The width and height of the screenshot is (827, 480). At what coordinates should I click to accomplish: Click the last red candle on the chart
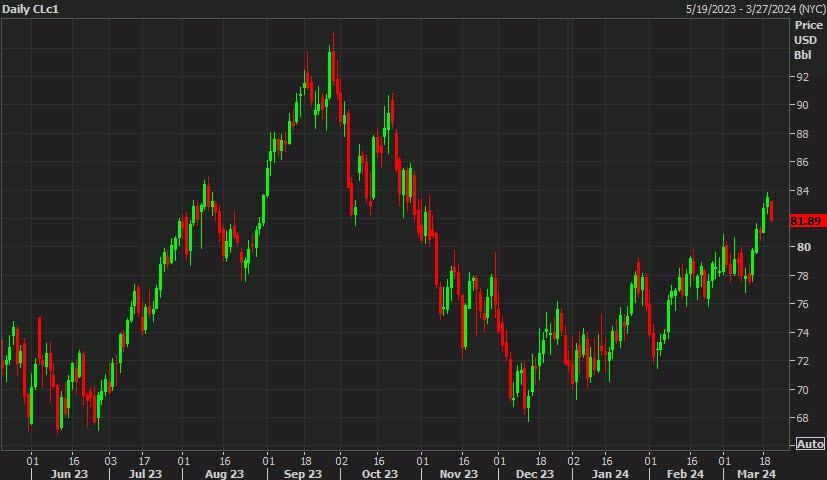tap(772, 210)
